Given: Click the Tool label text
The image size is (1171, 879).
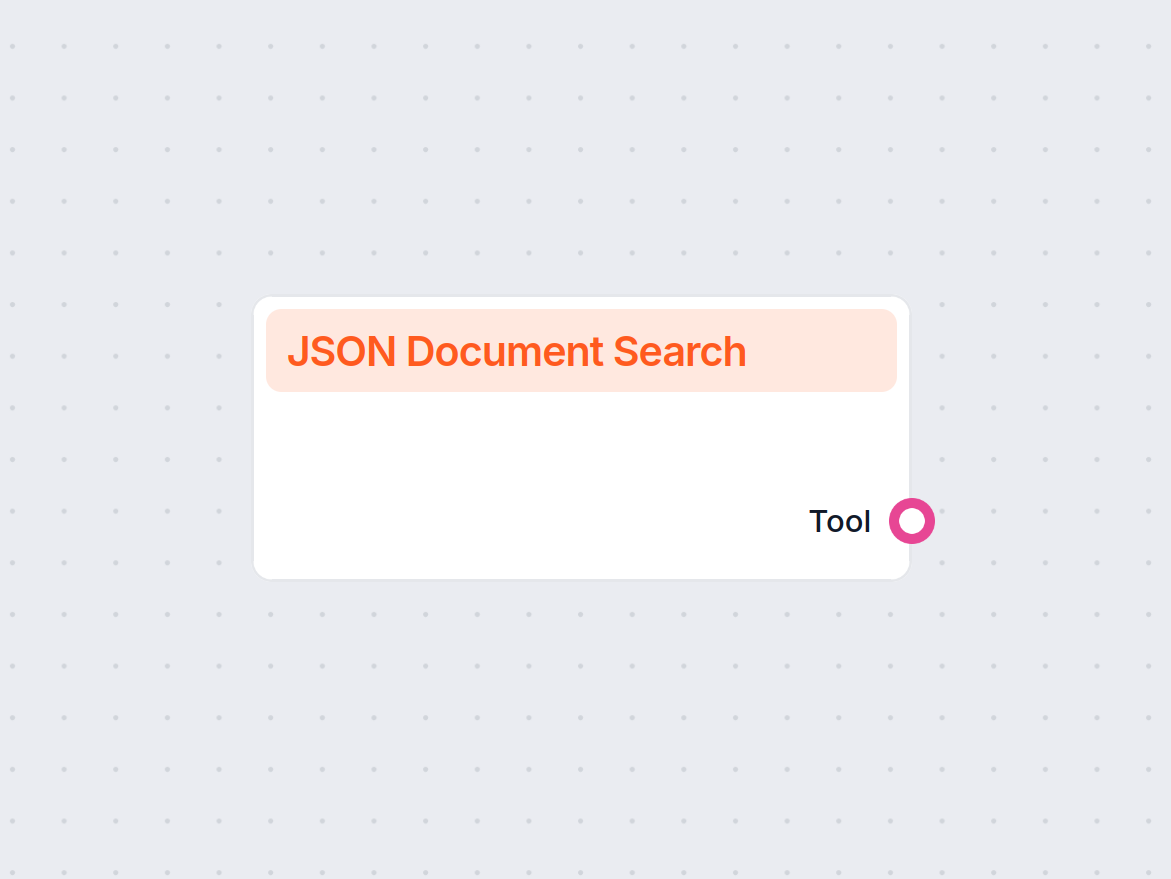Looking at the screenshot, I should (839, 520).
